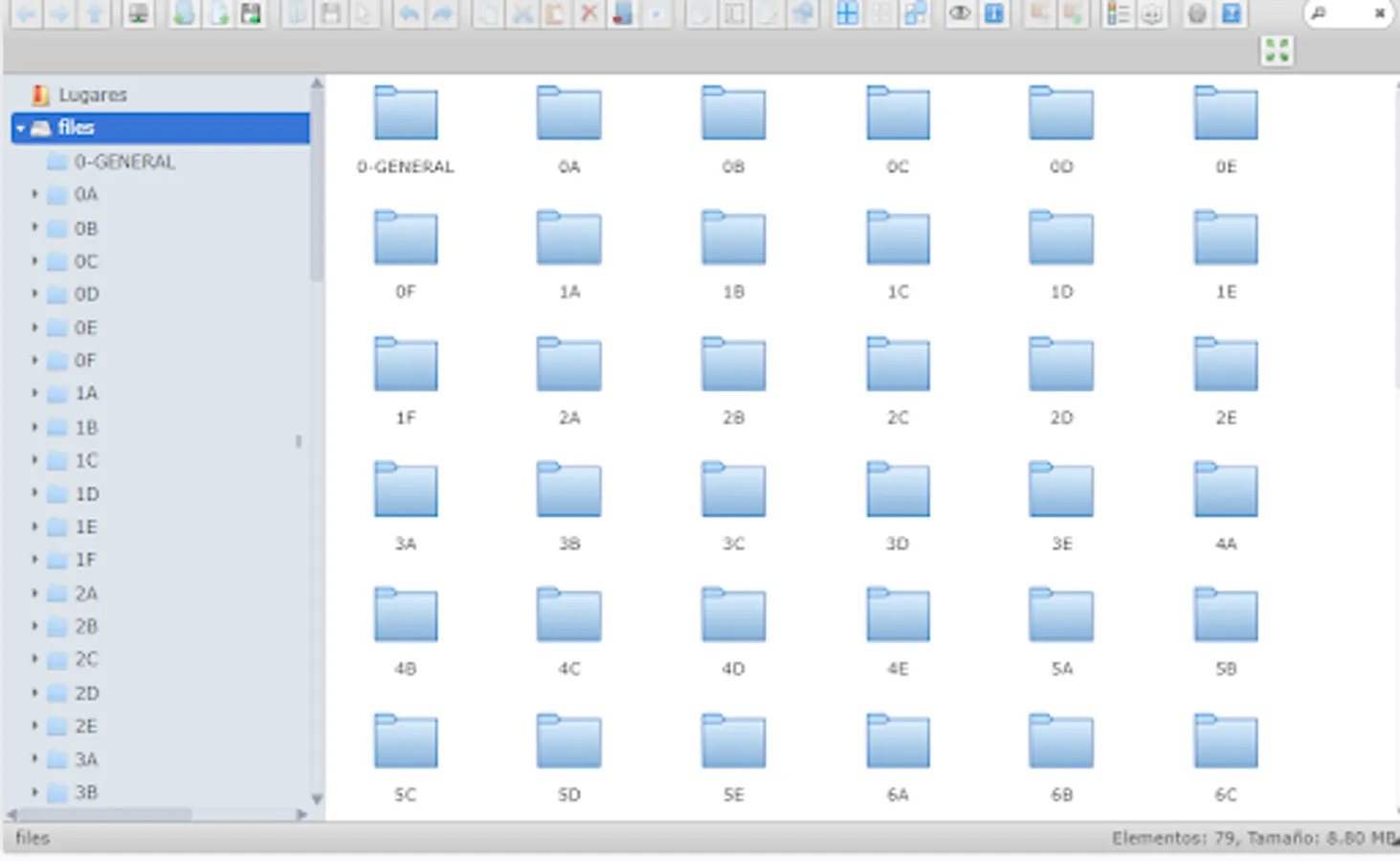Select the 4D folder icon

pyautogui.click(x=733, y=616)
